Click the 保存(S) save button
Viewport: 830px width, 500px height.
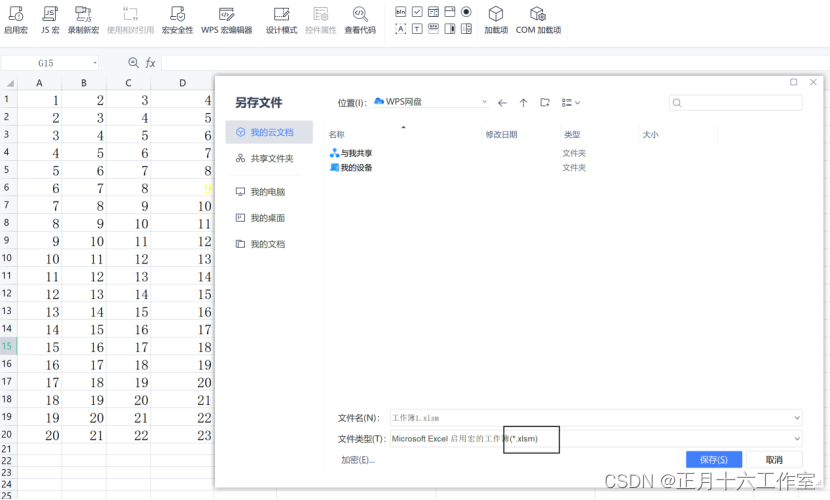tap(714, 459)
